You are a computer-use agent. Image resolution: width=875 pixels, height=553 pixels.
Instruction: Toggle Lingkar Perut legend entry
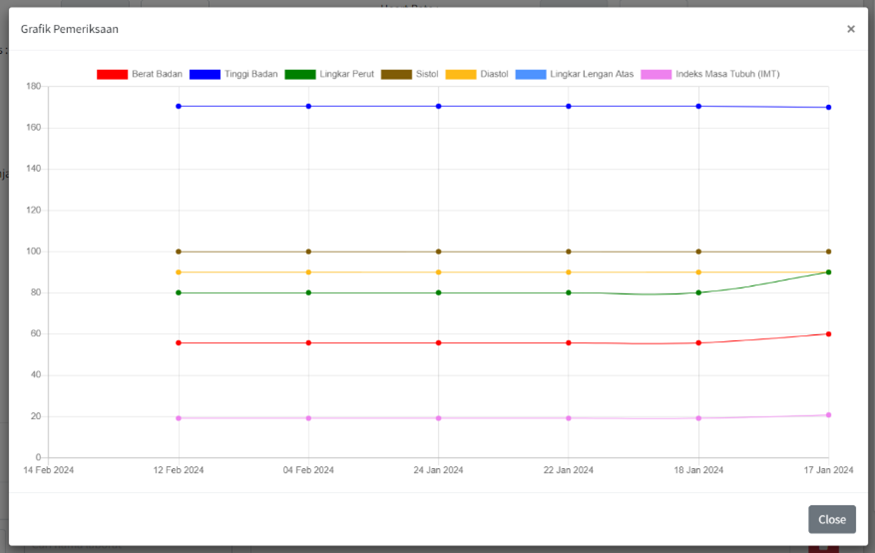point(329,75)
